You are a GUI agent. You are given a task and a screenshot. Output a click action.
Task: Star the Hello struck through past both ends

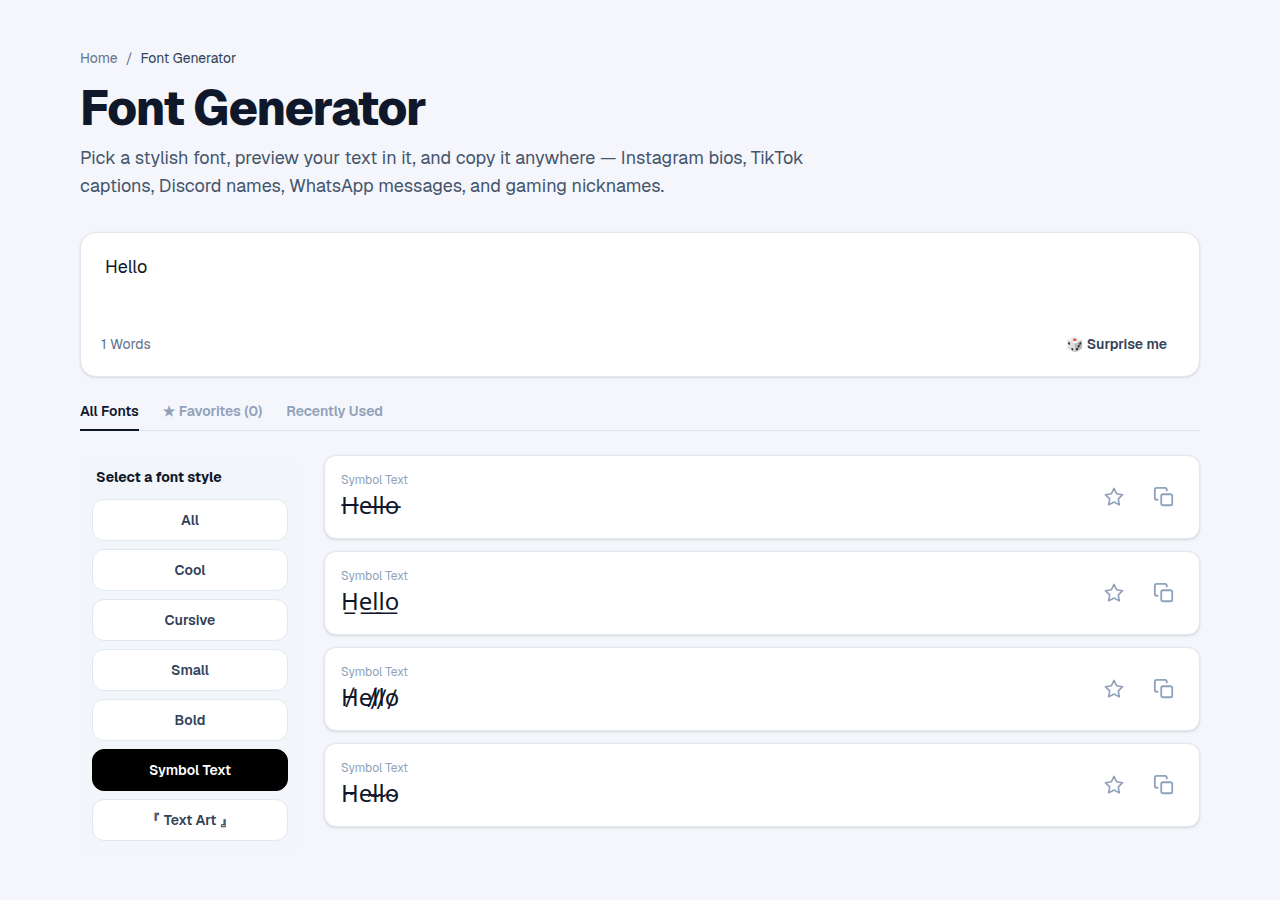point(1114,497)
